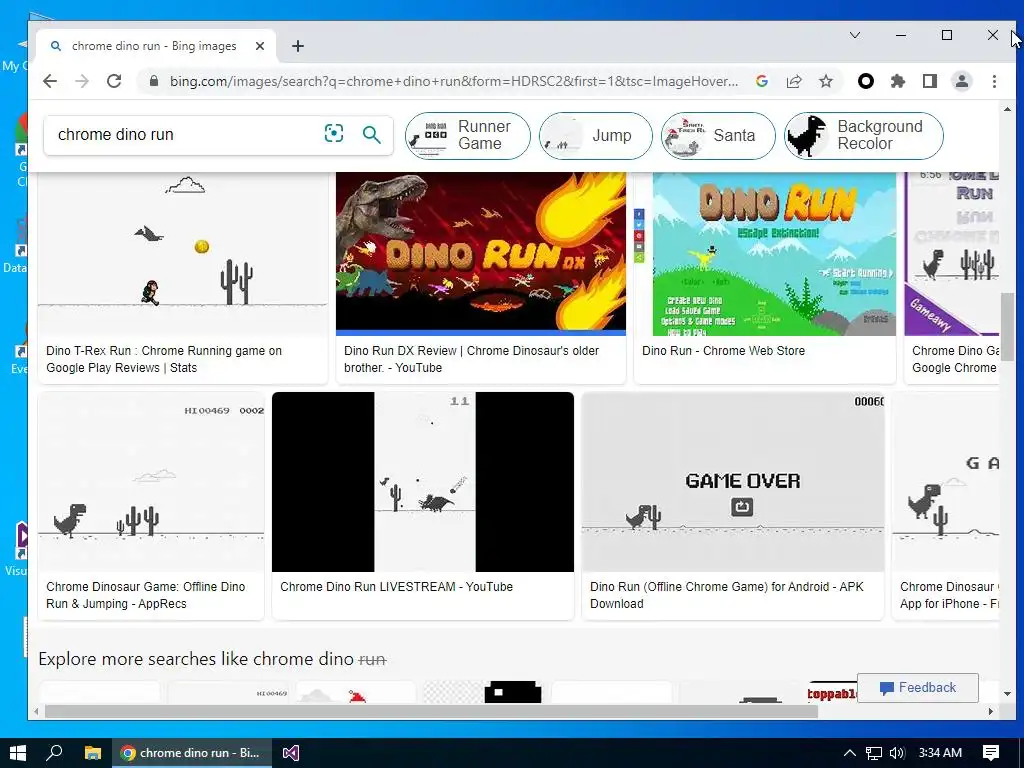The width and height of the screenshot is (1024, 768).
Task: Click the scroll-down arrow on page scrollbar
Action: [x=1007, y=694]
